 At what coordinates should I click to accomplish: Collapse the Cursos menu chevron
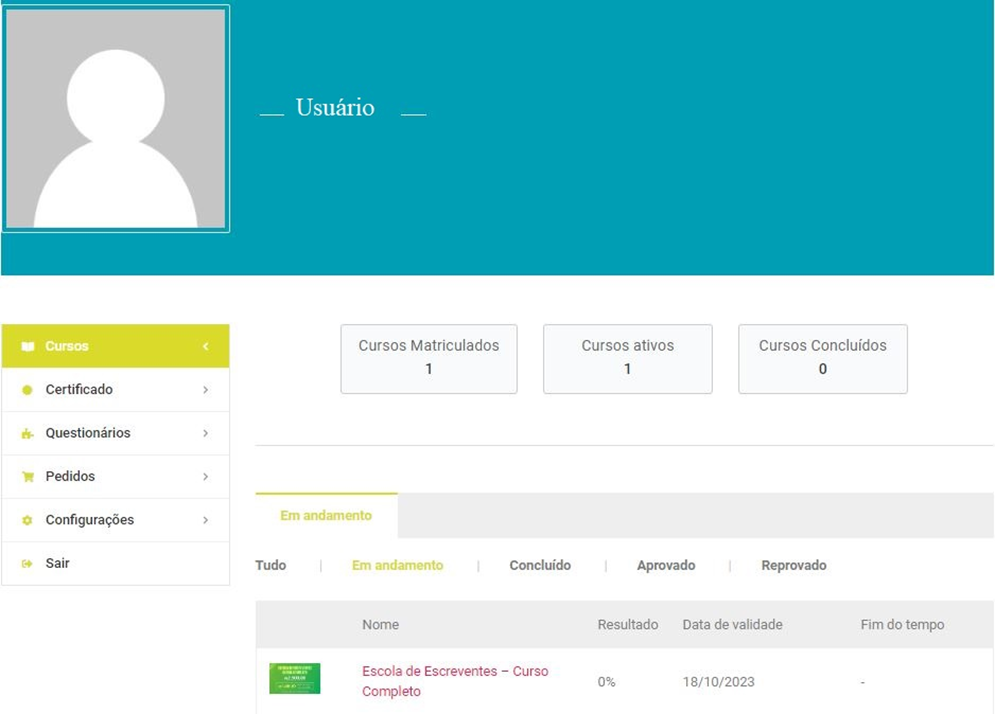tap(205, 346)
